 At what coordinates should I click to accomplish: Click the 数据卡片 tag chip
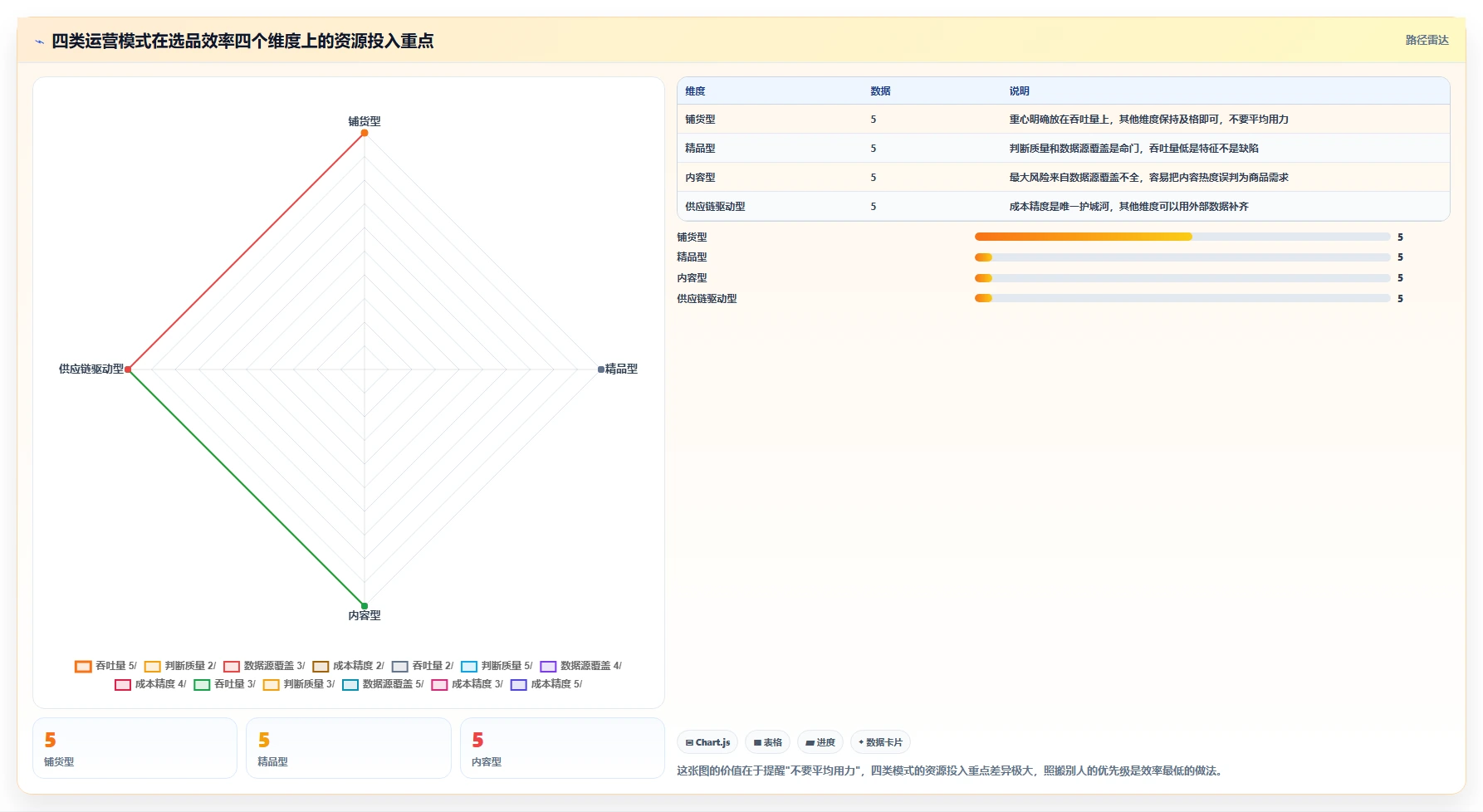(880, 742)
